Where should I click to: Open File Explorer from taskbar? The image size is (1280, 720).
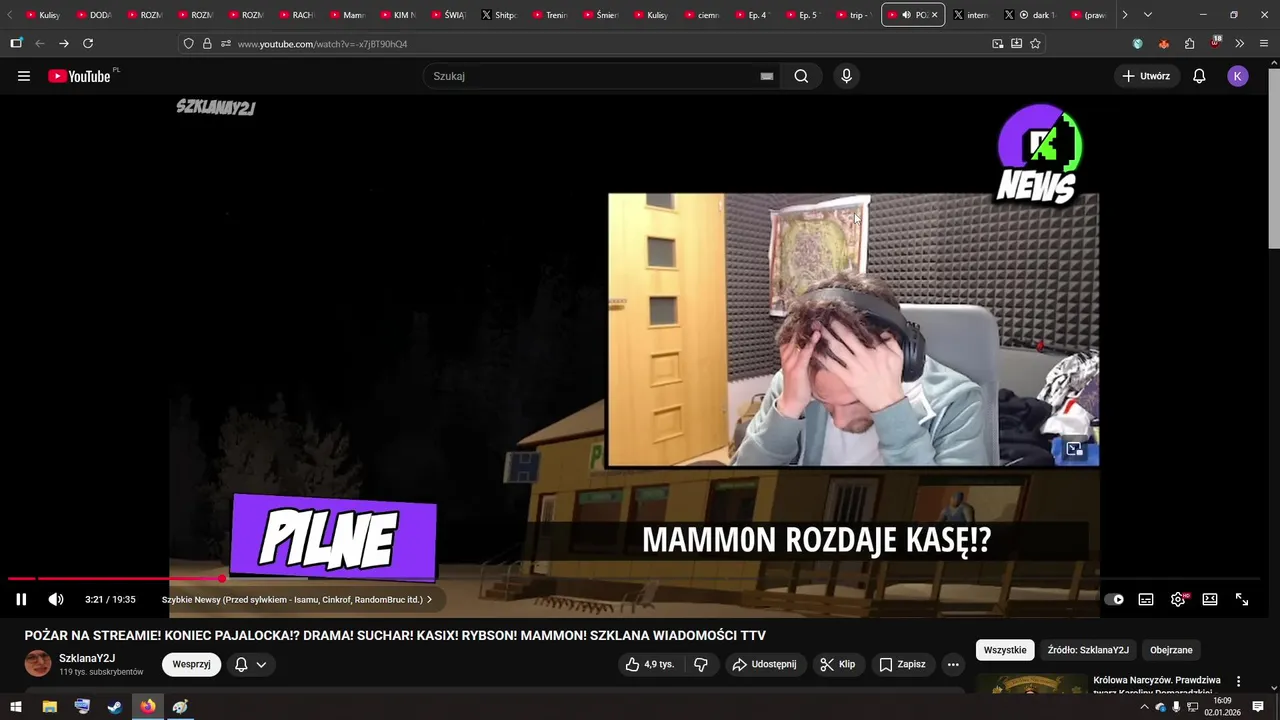pyautogui.click(x=50, y=707)
